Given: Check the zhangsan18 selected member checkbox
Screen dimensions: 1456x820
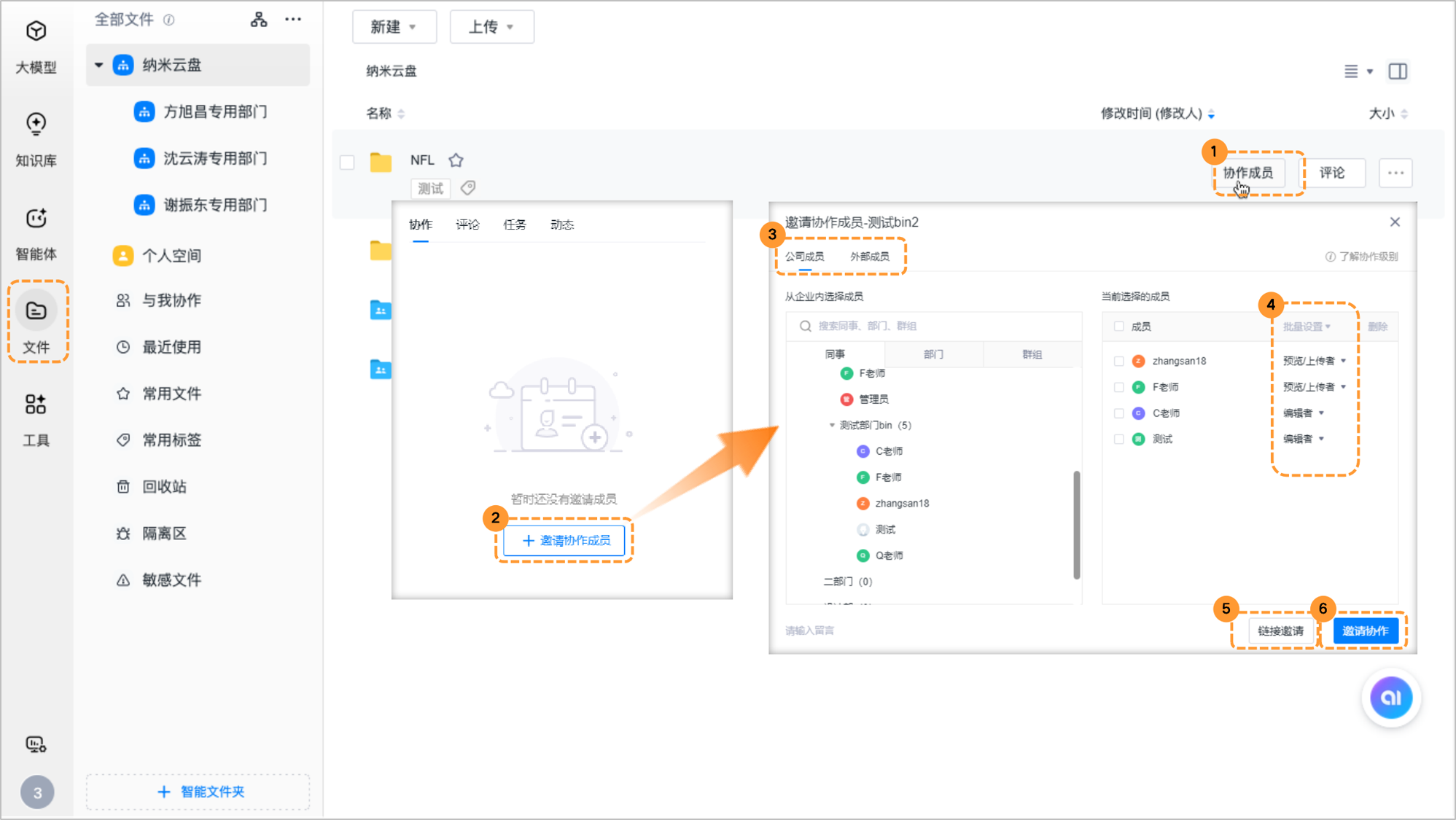Looking at the screenshot, I should coord(1119,361).
